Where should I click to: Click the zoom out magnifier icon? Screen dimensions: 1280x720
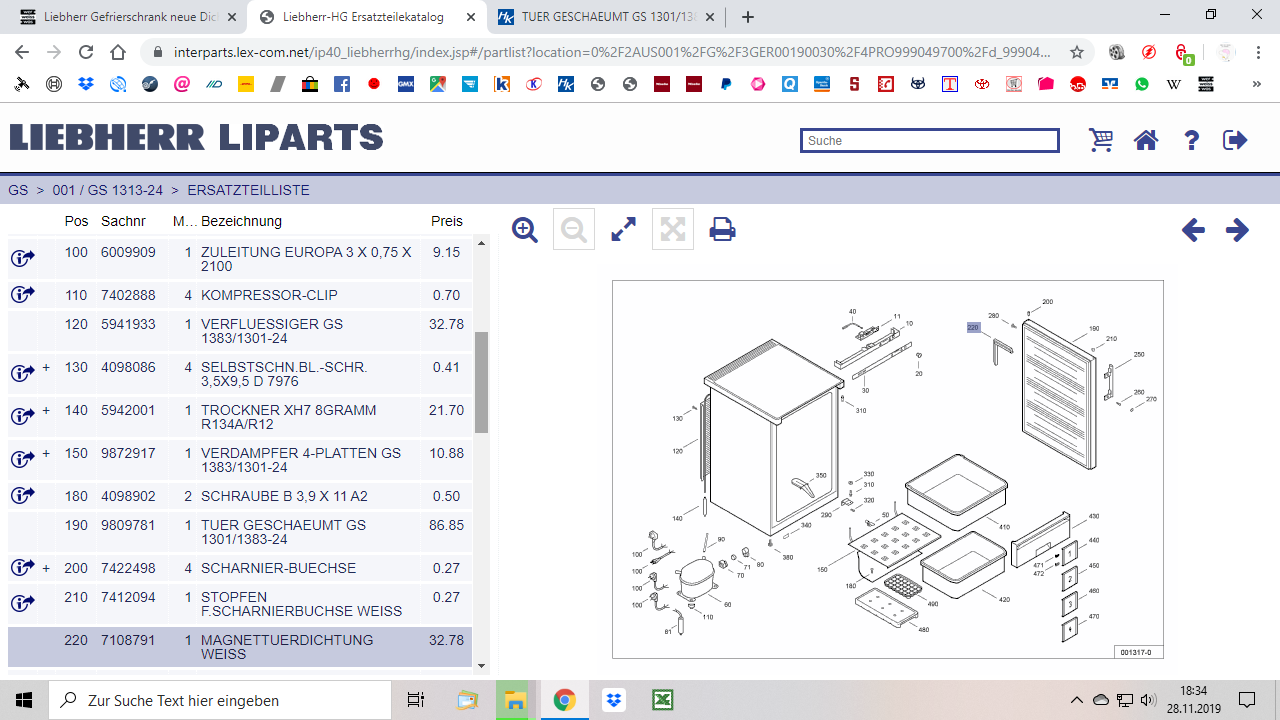(574, 230)
